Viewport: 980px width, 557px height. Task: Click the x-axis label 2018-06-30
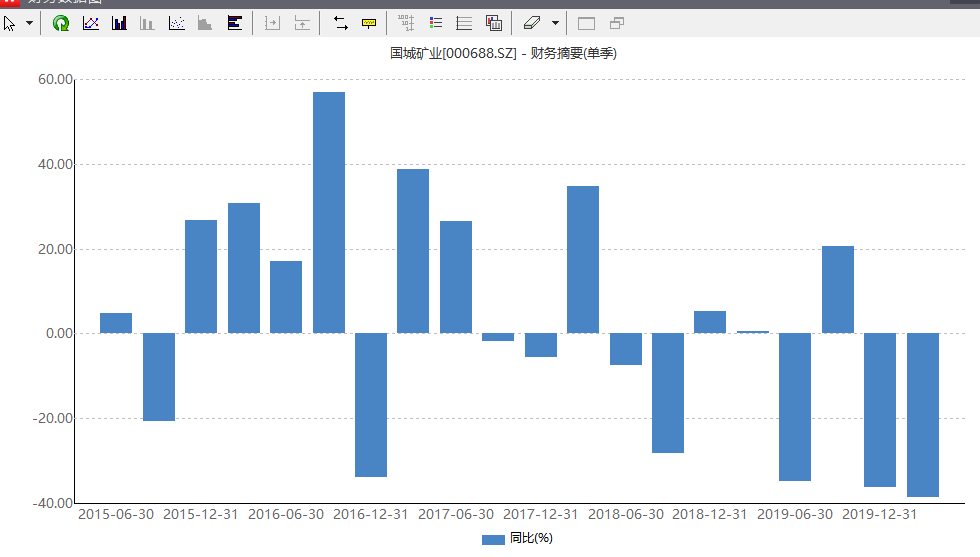pos(626,514)
